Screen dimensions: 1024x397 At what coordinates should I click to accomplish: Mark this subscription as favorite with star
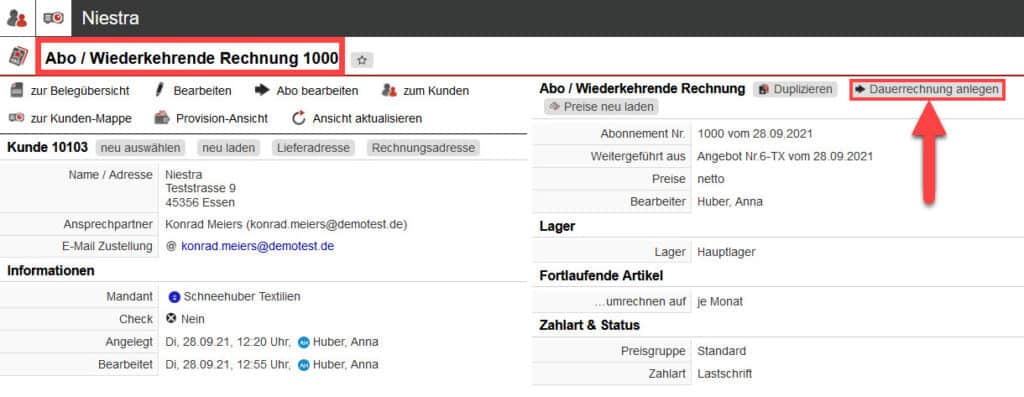[362, 60]
